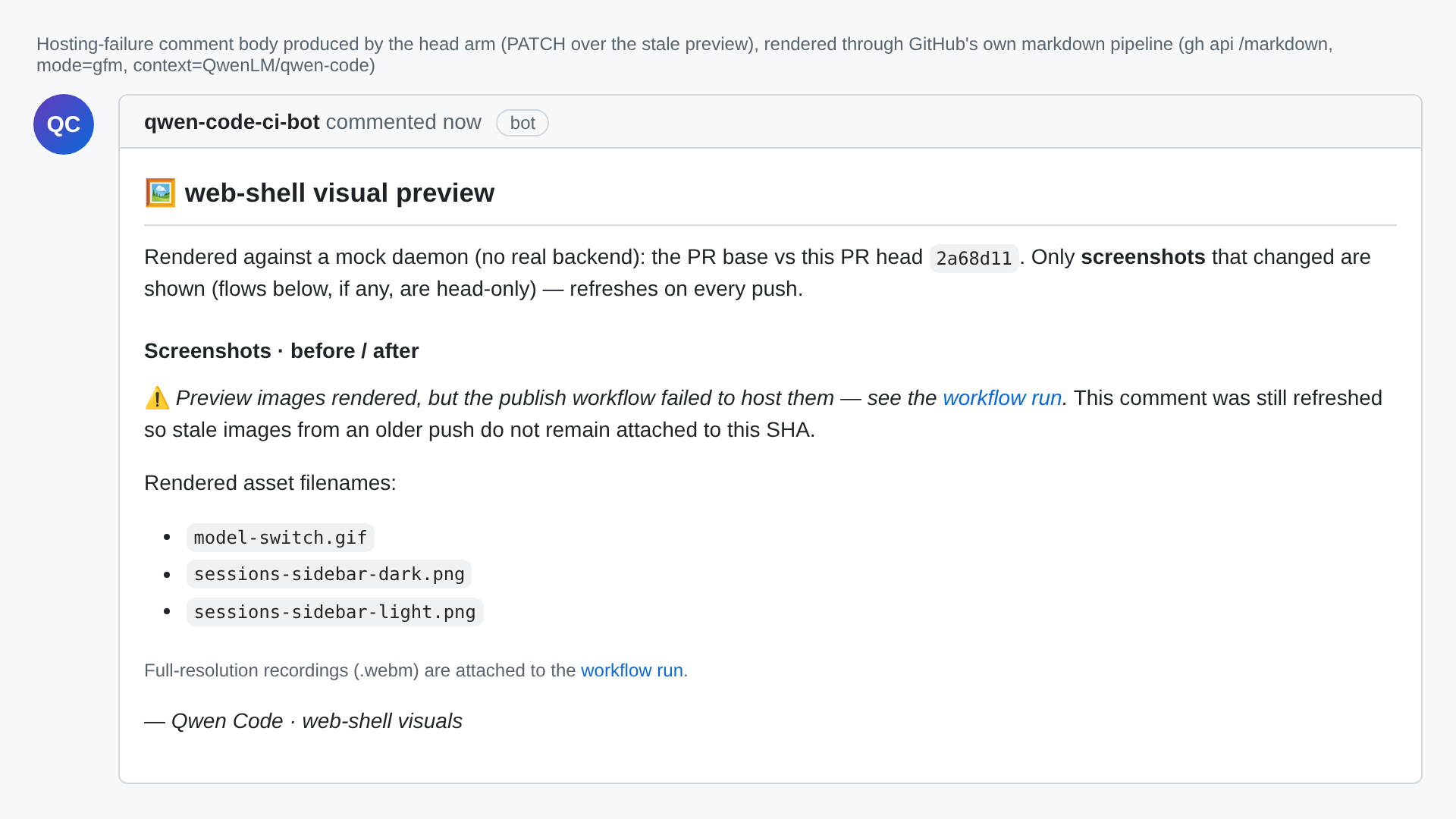The image size is (1456, 819).
Task: Click the hosting-failure caption text at top
Action: [685, 55]
